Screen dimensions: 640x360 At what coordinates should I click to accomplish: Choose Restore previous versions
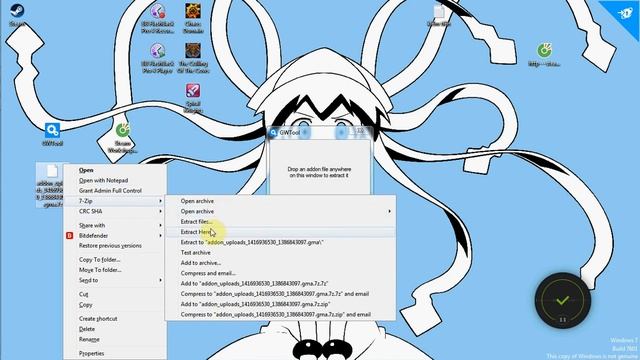point(110,246)
